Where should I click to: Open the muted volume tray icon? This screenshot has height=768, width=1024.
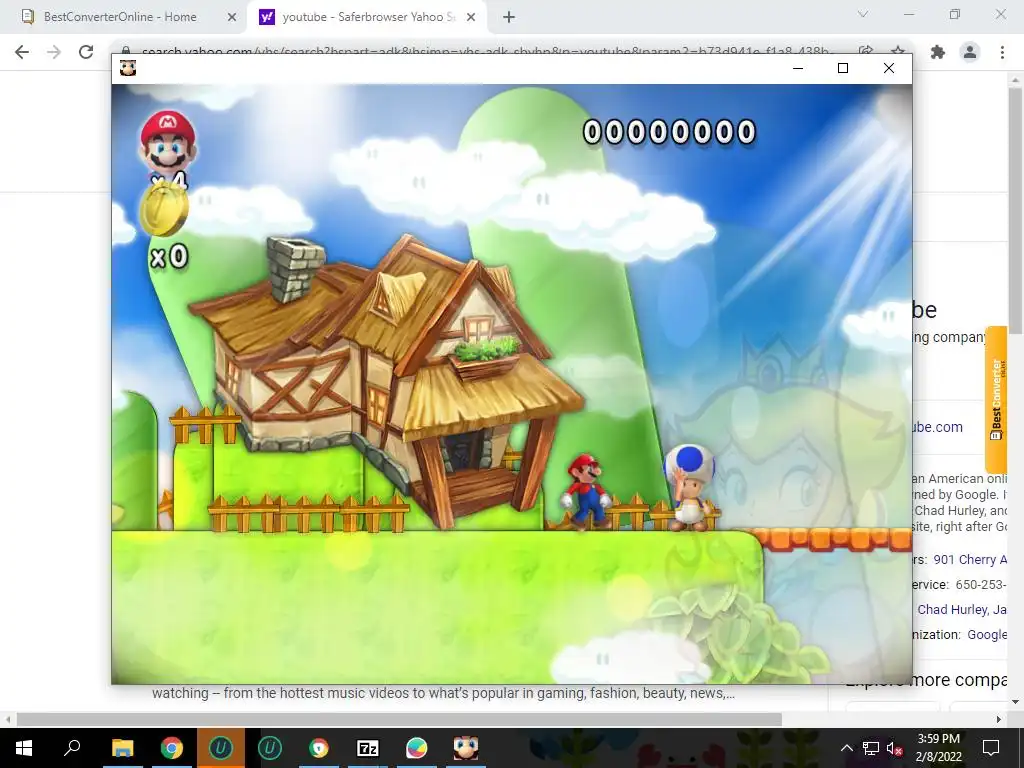pyautogui.click(x=894, y=748)
